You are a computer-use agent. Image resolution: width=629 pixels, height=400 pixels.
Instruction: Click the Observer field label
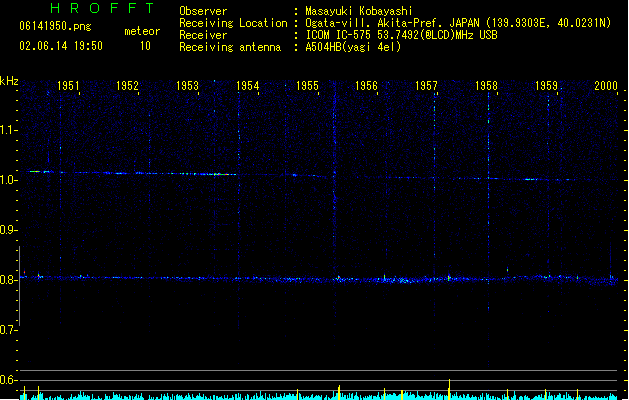pyautogui.click(x=203, y=11)
